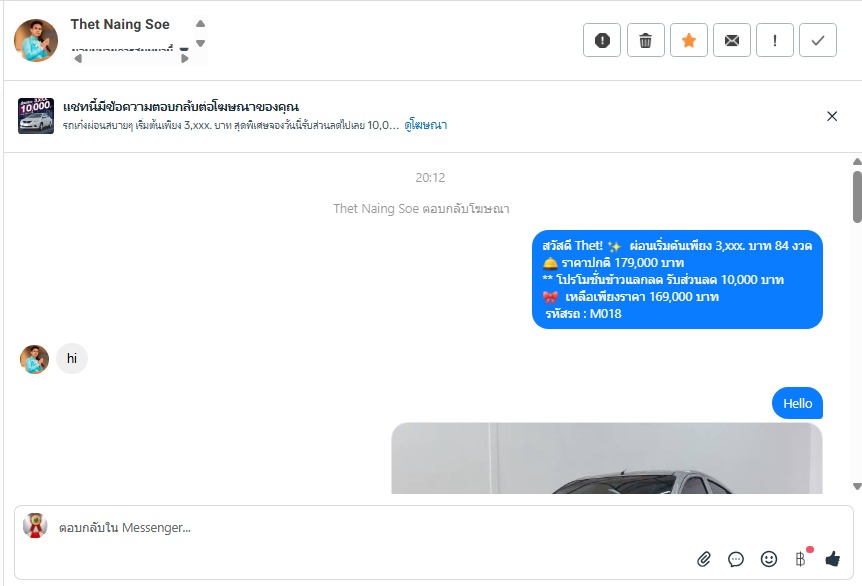Attach a file with the paperclip icon
Screen dimensions: 862x586
(704, 559)
